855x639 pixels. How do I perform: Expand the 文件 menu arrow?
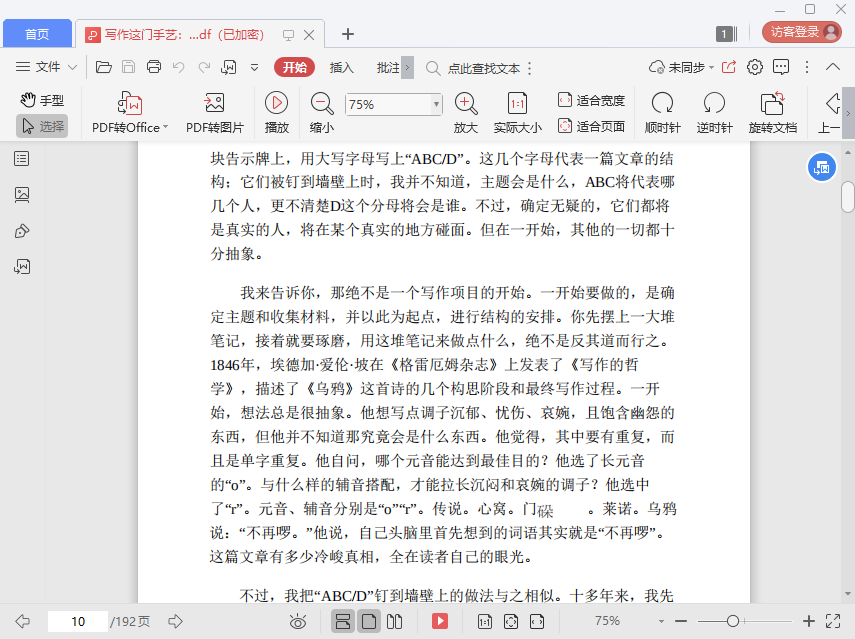(x=72, y=68)
